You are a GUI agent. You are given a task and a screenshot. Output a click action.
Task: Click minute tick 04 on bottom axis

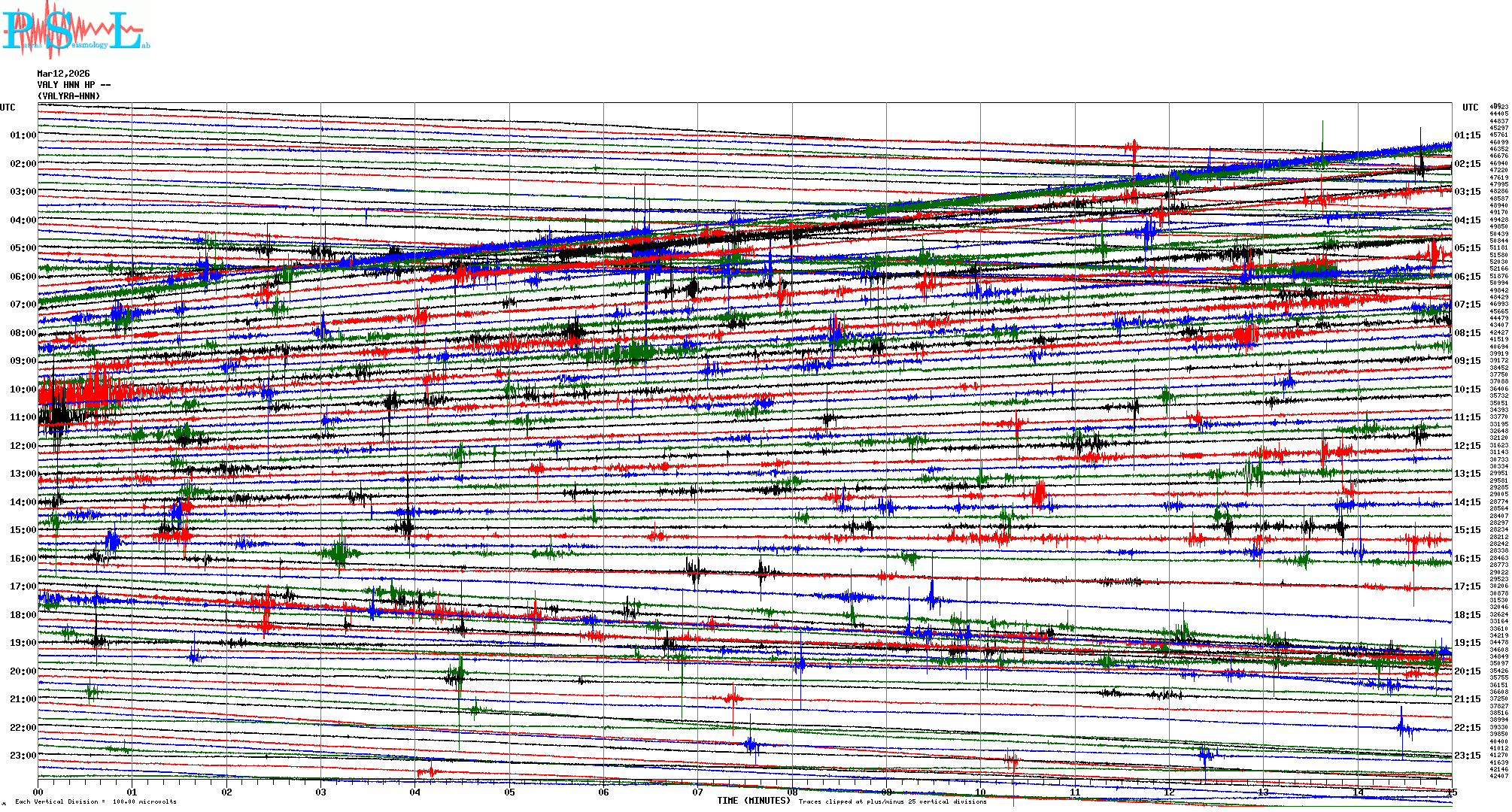pyautogui.click(x=415, y=792)
